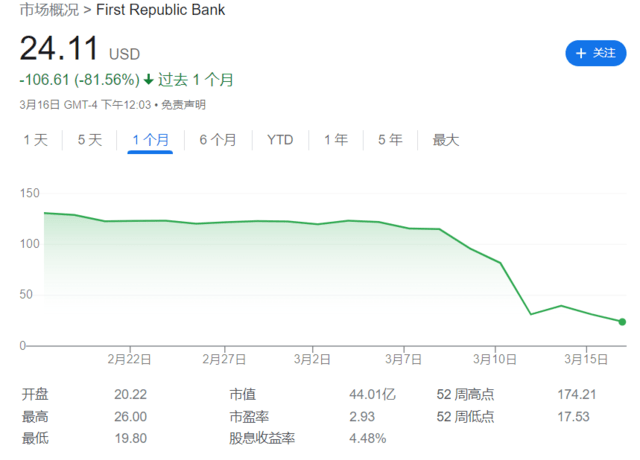Click the 52 周高点 value 174.21
640x460 pixels.
(x=577, y=394)
